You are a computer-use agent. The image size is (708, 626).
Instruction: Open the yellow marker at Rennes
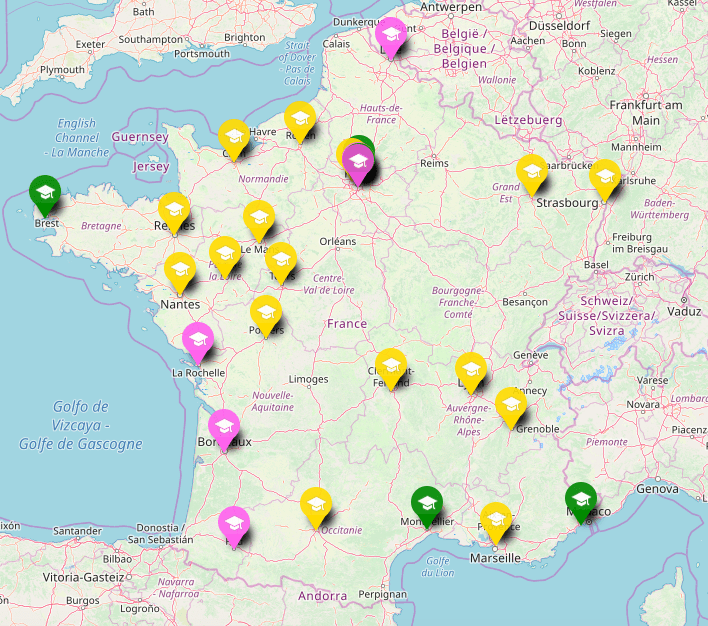click(174, 209)
